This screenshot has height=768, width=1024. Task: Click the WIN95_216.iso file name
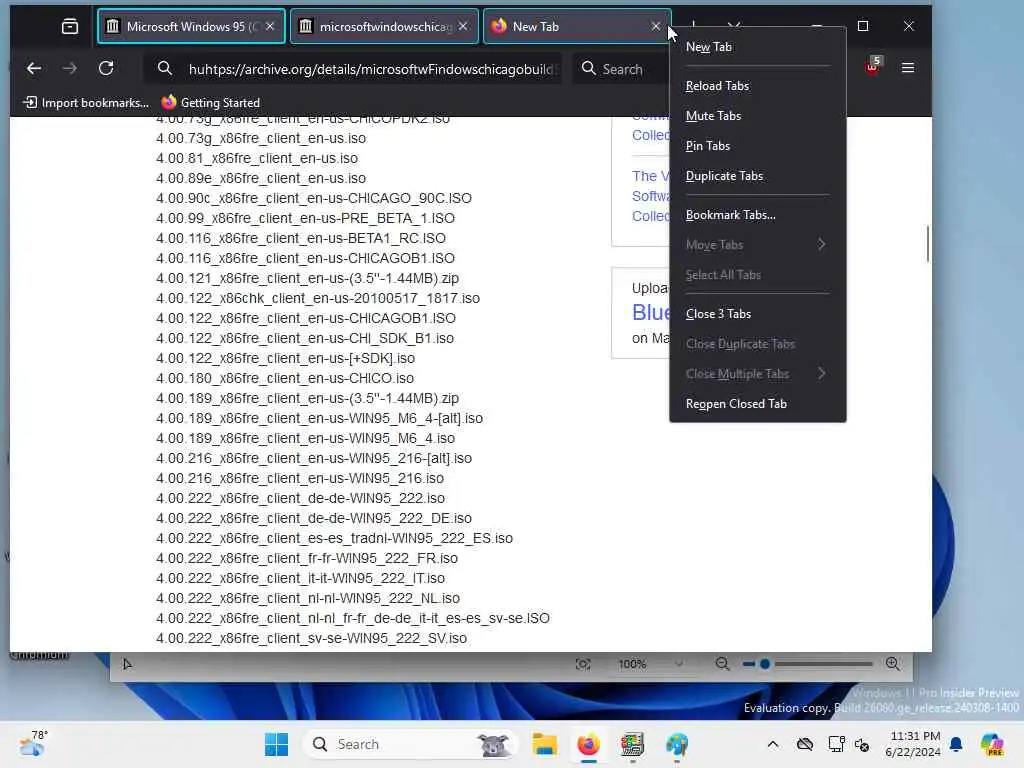(x=300, y=478)
